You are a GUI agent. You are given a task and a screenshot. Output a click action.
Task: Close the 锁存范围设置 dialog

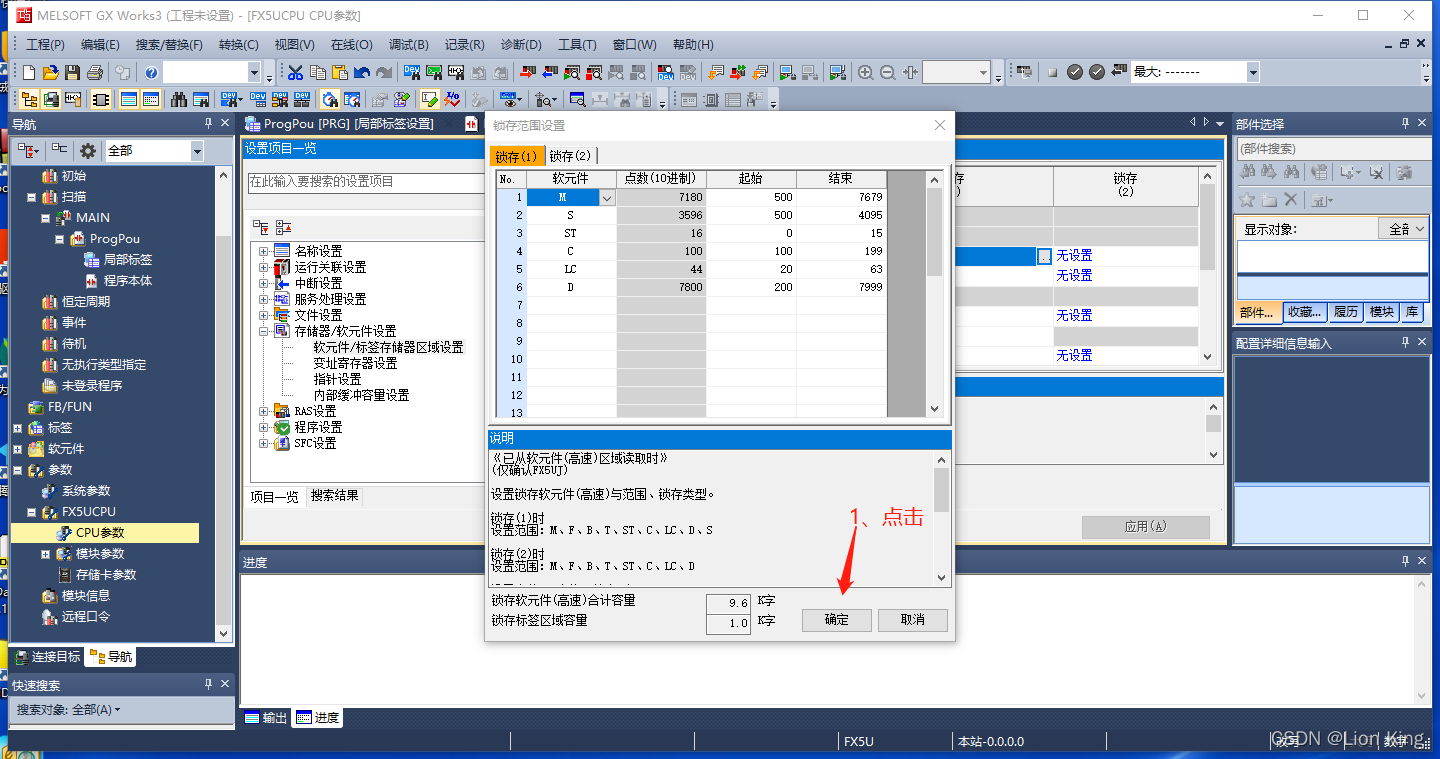pos(939,125)
